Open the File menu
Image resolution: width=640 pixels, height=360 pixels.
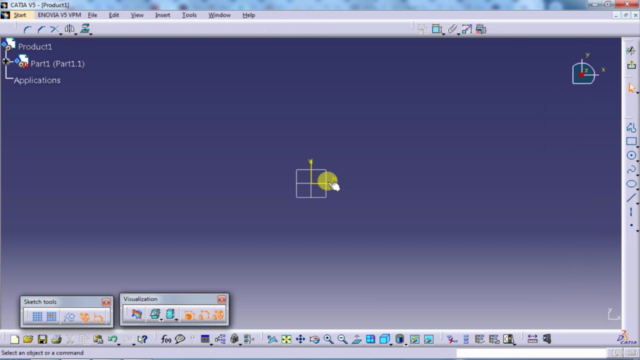[x=93, y=15]
